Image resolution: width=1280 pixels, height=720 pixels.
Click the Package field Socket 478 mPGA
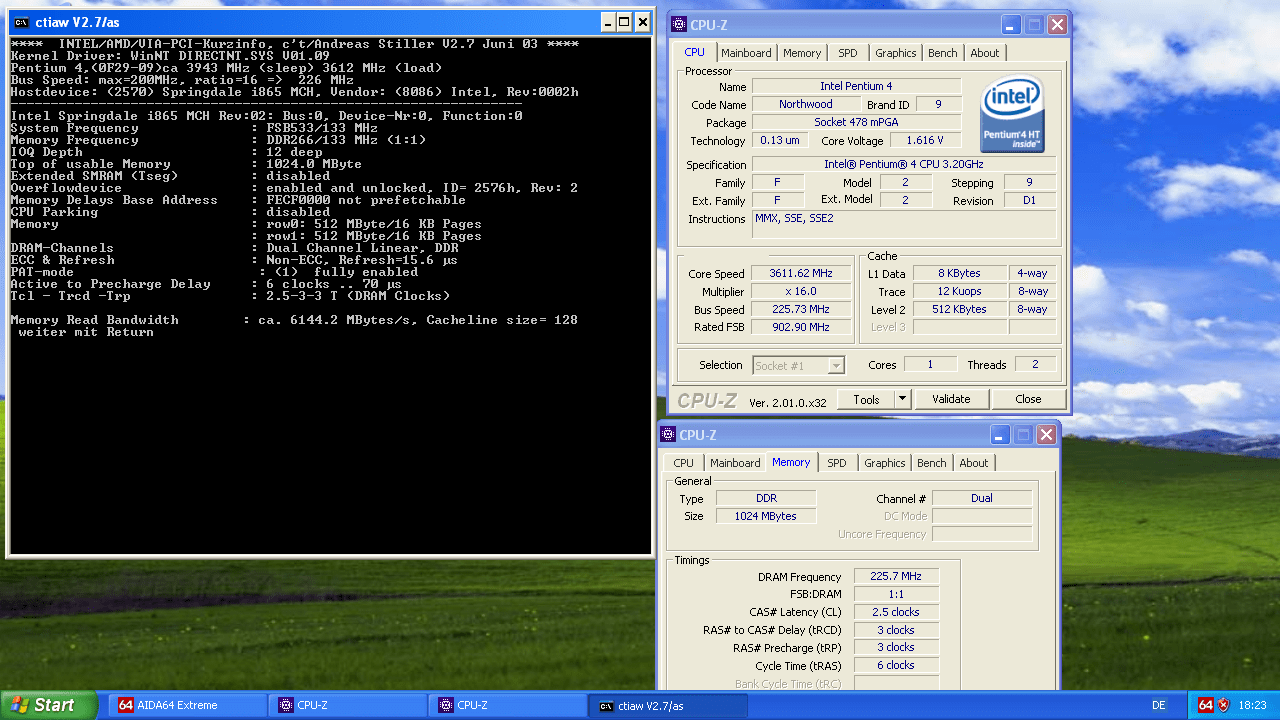[x=856, y=122]
